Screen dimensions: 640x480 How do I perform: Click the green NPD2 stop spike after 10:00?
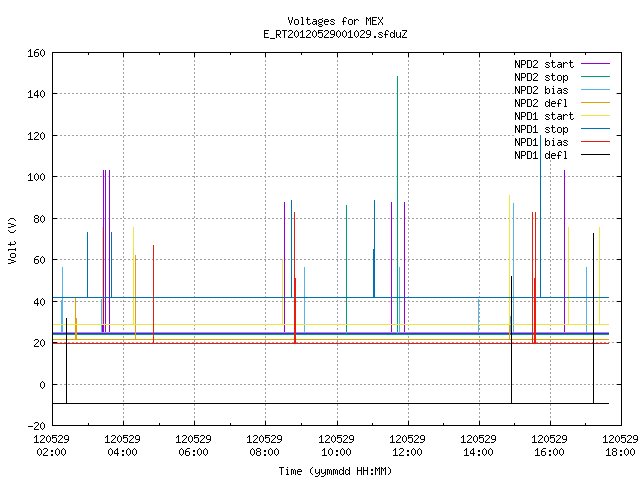point(347,269)
